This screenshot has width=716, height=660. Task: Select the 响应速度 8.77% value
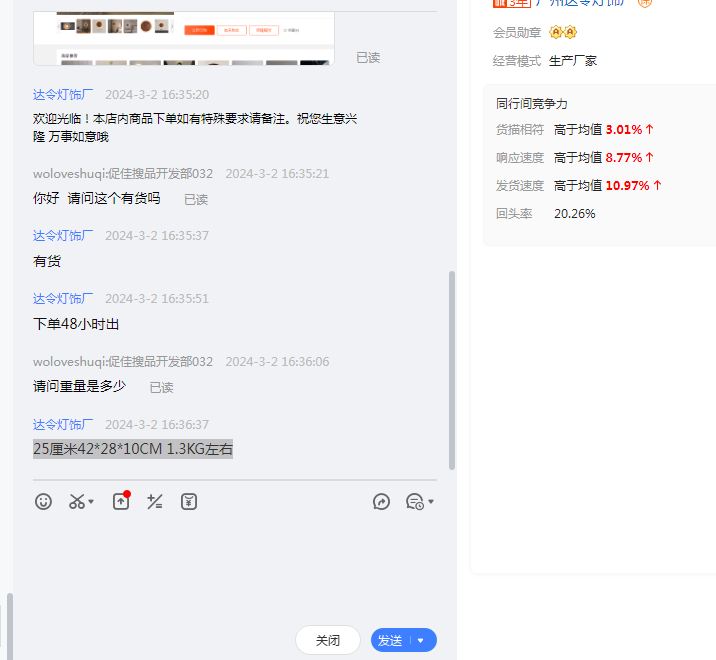coord(624,158)
